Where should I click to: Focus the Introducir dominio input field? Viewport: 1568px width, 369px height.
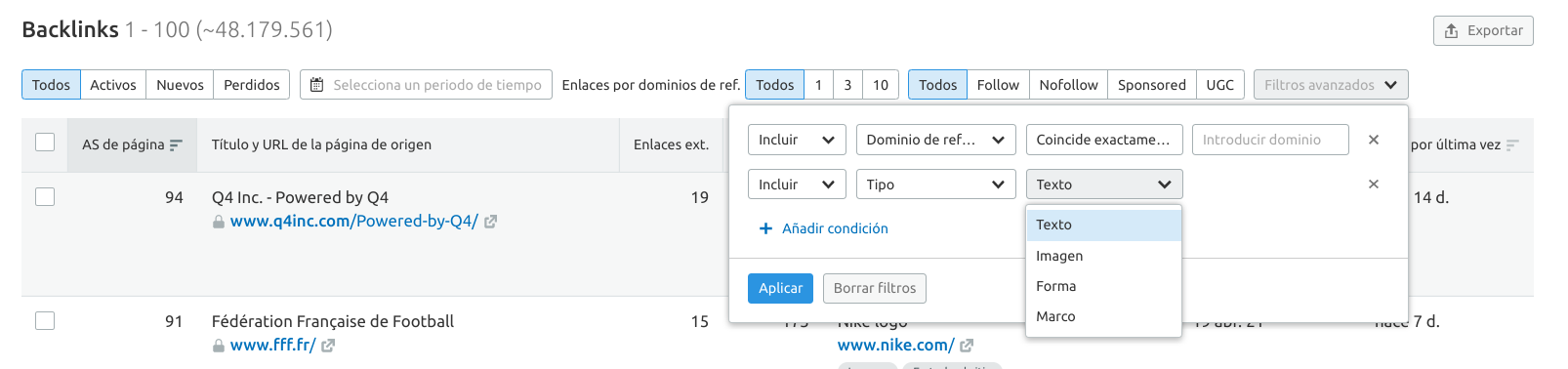pos(1270,140)
